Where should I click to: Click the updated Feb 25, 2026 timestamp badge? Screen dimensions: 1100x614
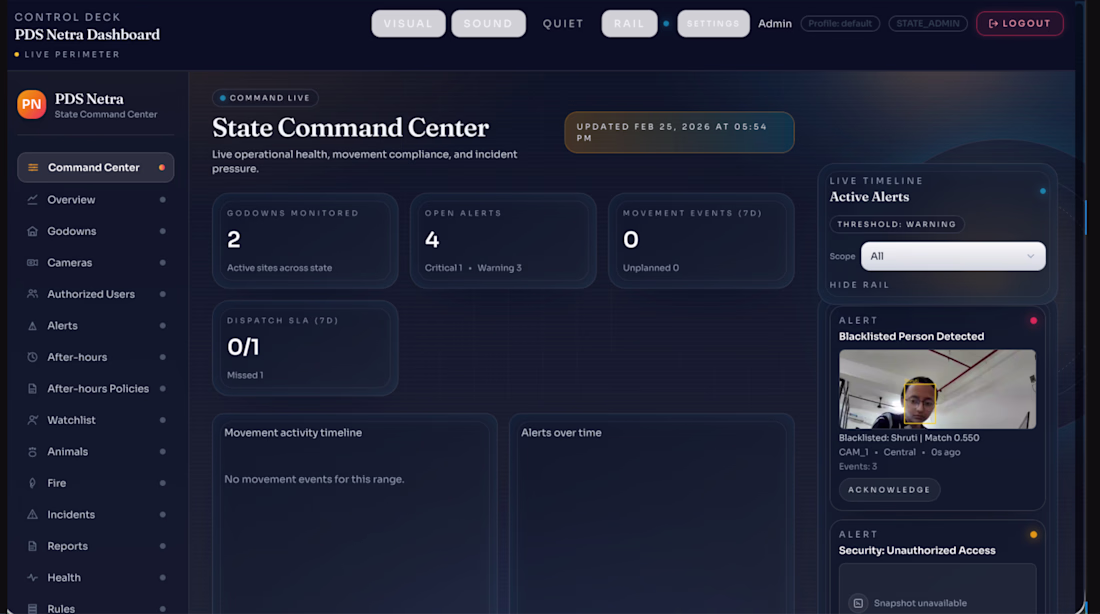679,132
